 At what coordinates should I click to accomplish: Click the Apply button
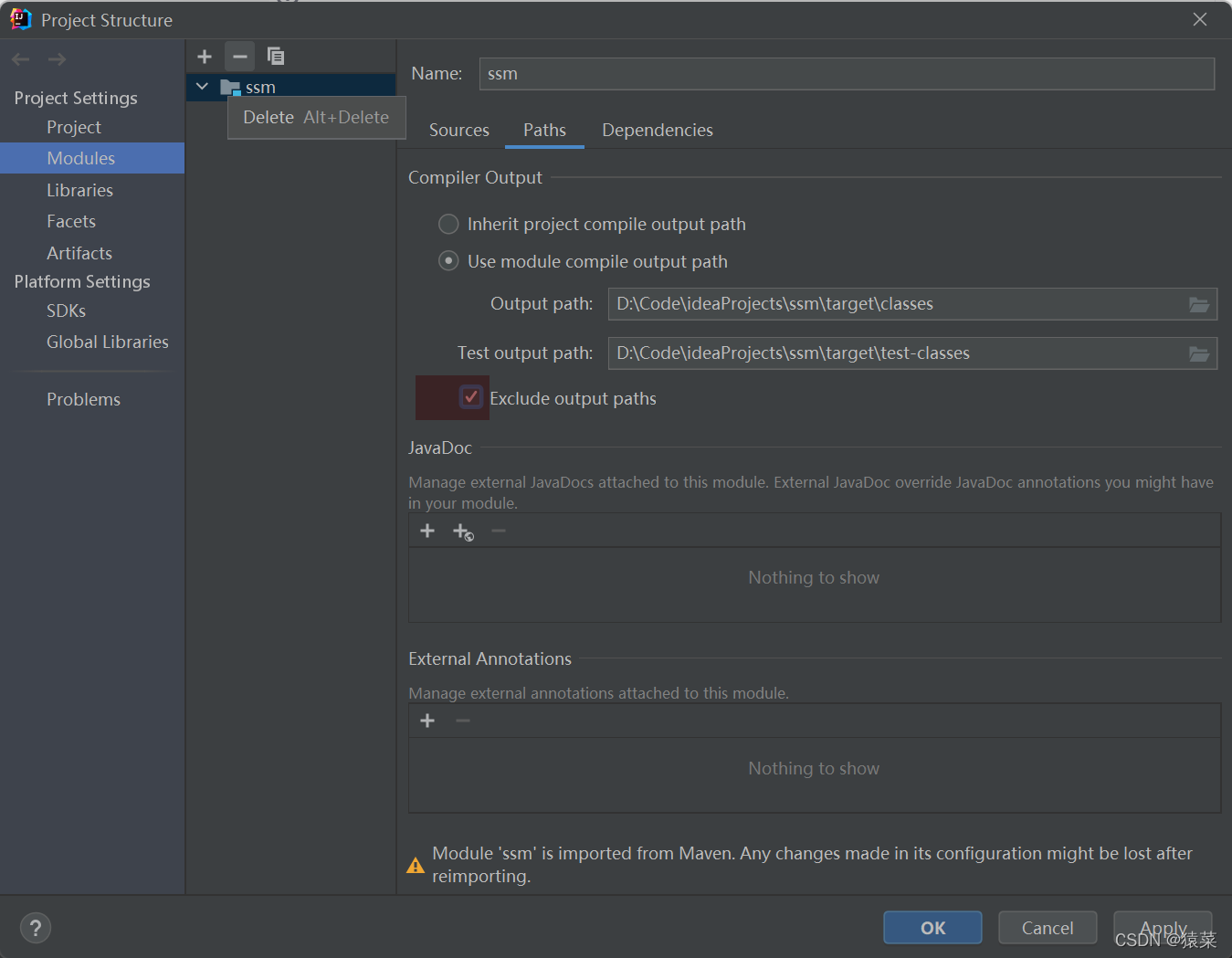(1163, 928)
